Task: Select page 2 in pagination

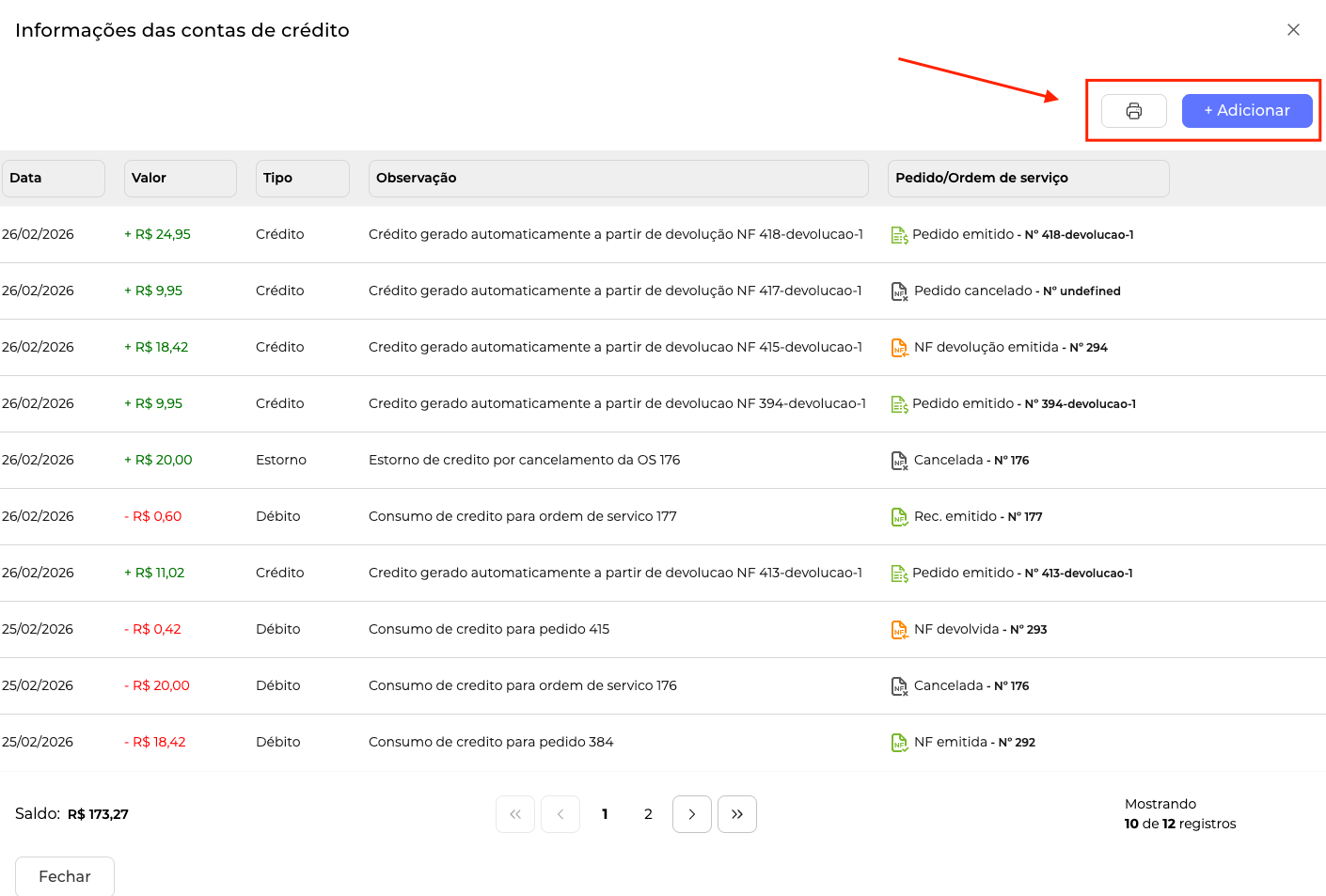Action: [648, 814]
